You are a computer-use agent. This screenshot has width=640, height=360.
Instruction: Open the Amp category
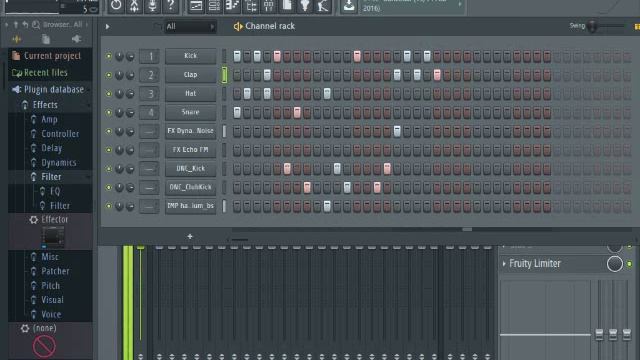click(49, 120)
